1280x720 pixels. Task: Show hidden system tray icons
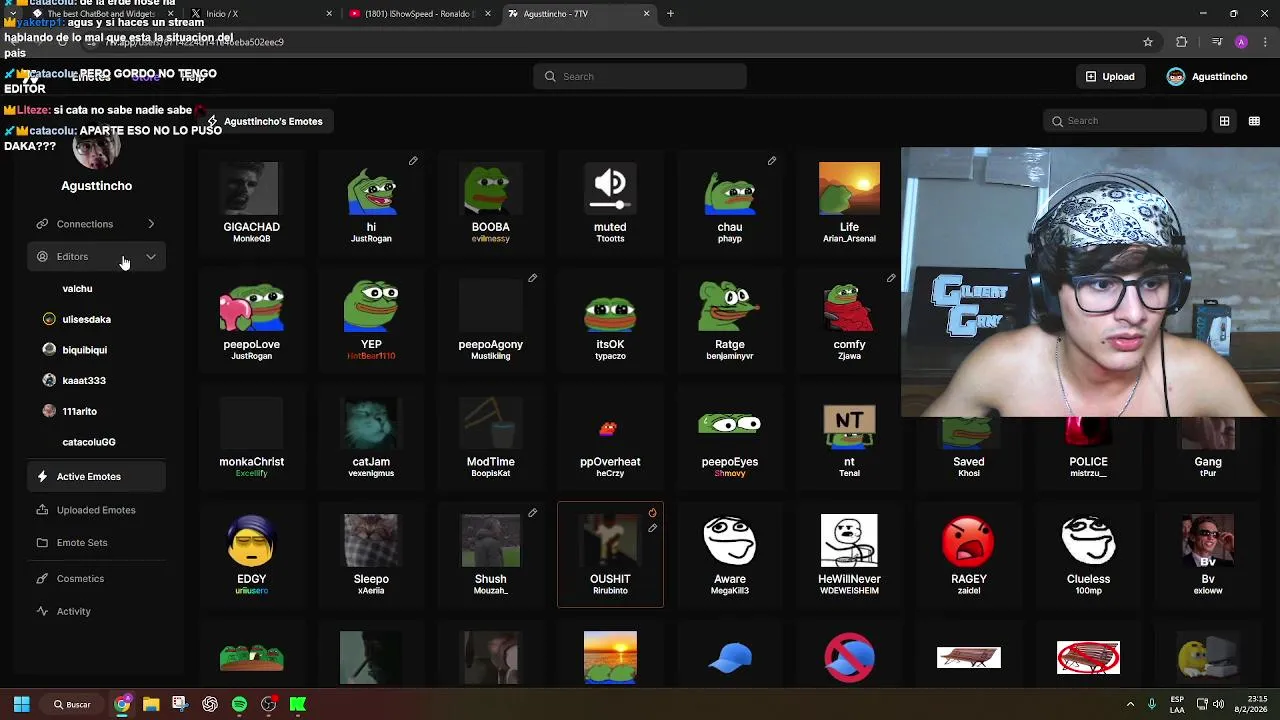point(1130,704)
